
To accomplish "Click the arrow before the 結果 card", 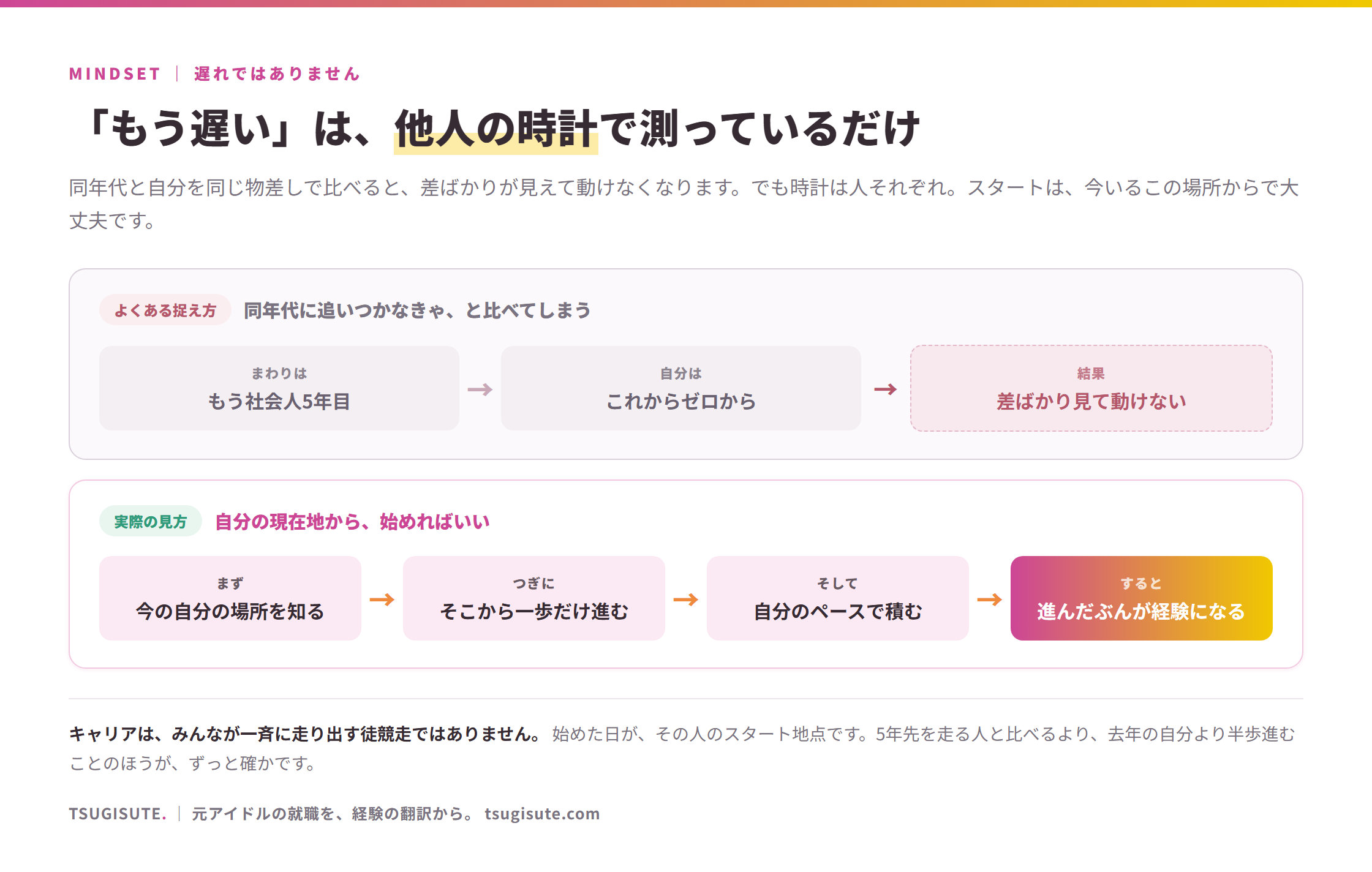I will [886, 389].
